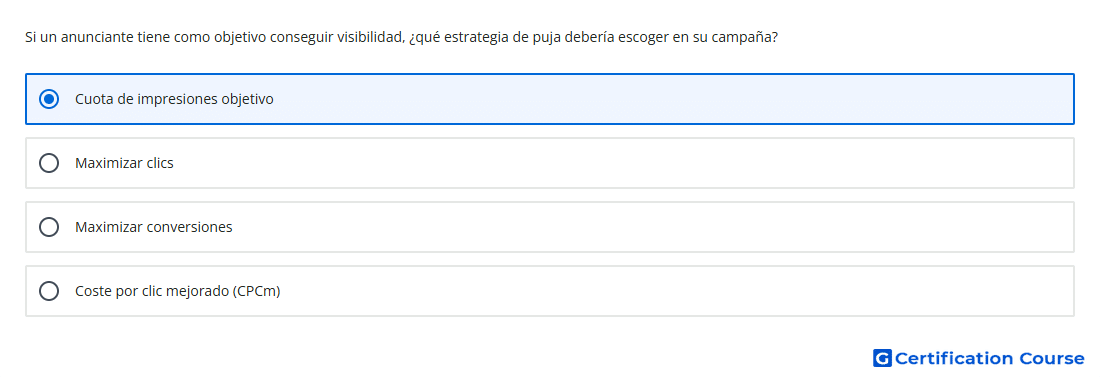
Task: Click the 'Coste por clic mejorado (CPCm)' label
Action: click(177, 291)
